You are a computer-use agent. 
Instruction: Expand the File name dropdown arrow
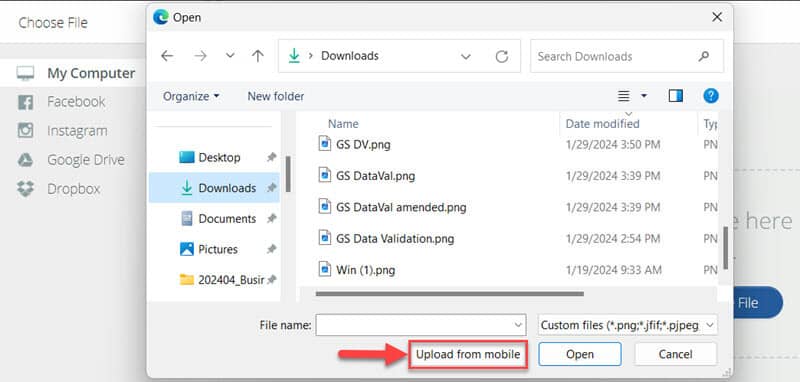518,325
